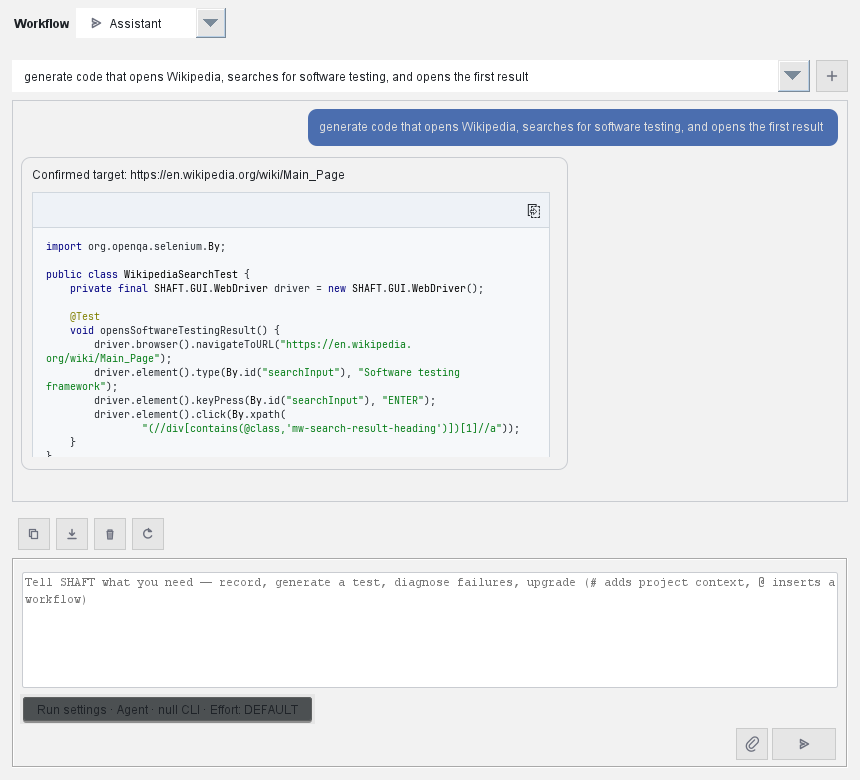Delete conversation with trash icon
Image resolution: width=860 pixels, height=780 pixels.
[x=110, y=534]
